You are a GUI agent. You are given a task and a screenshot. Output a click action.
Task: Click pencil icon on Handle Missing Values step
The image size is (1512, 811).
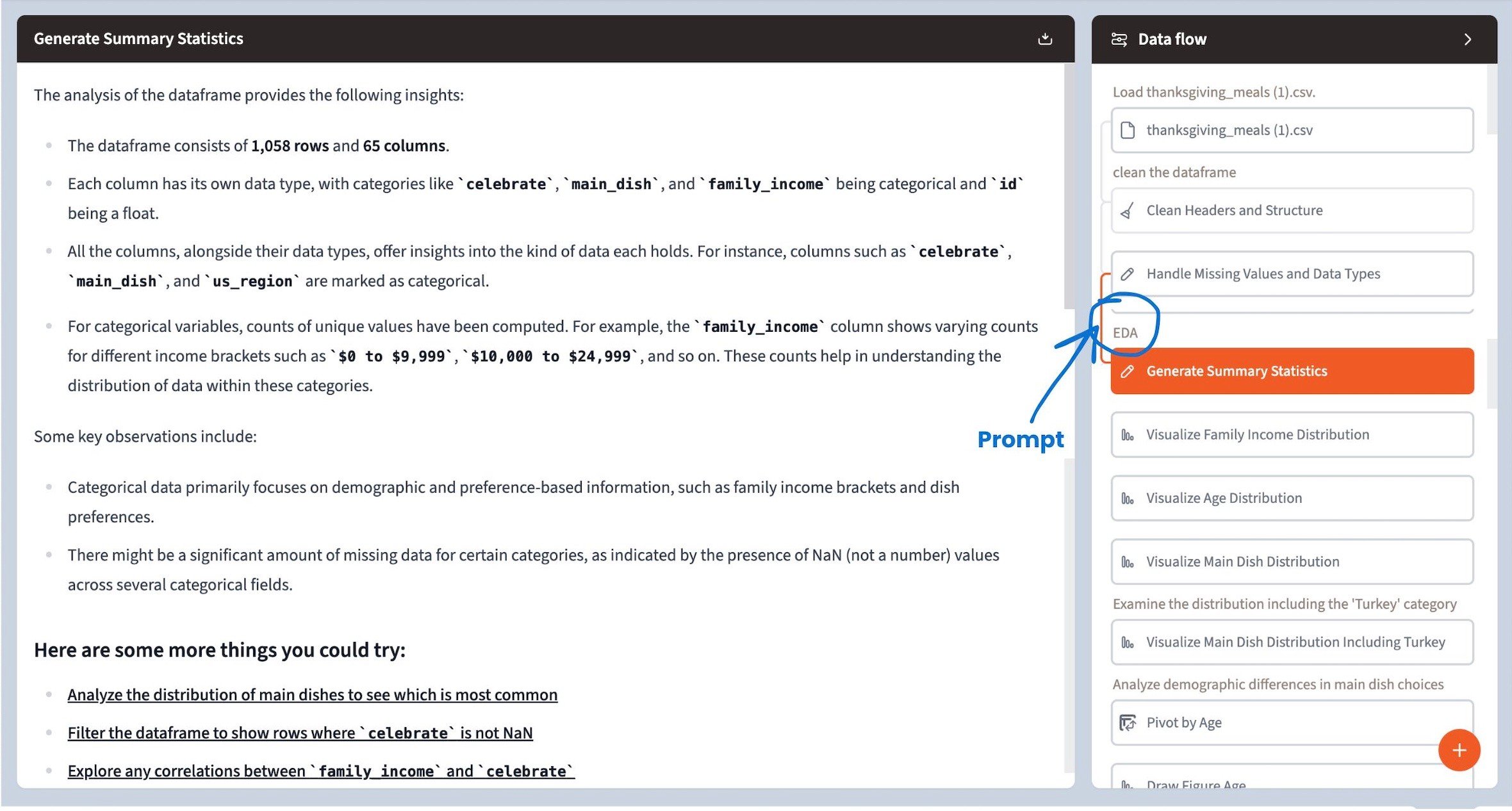1128,274
